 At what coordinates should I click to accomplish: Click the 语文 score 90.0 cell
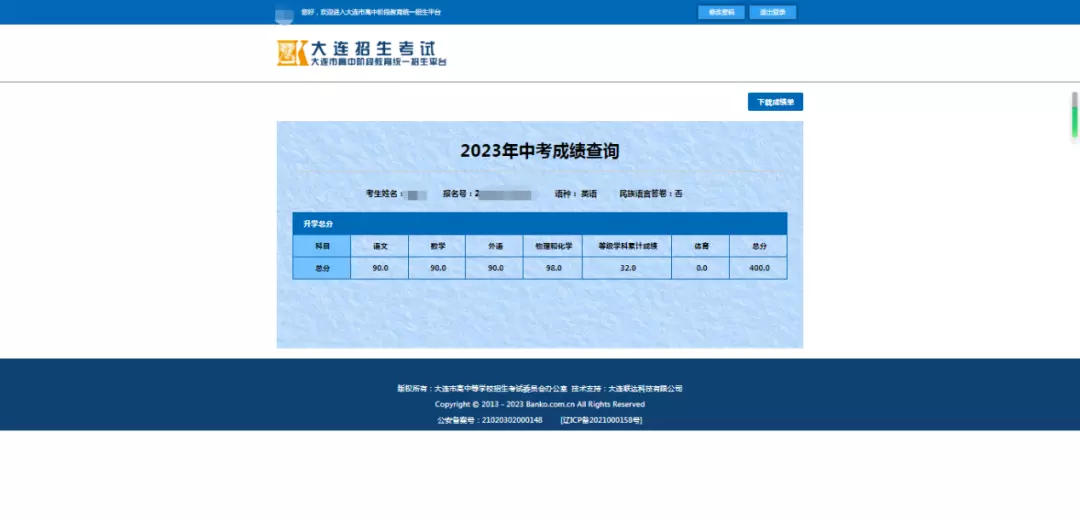click(380, 268)
